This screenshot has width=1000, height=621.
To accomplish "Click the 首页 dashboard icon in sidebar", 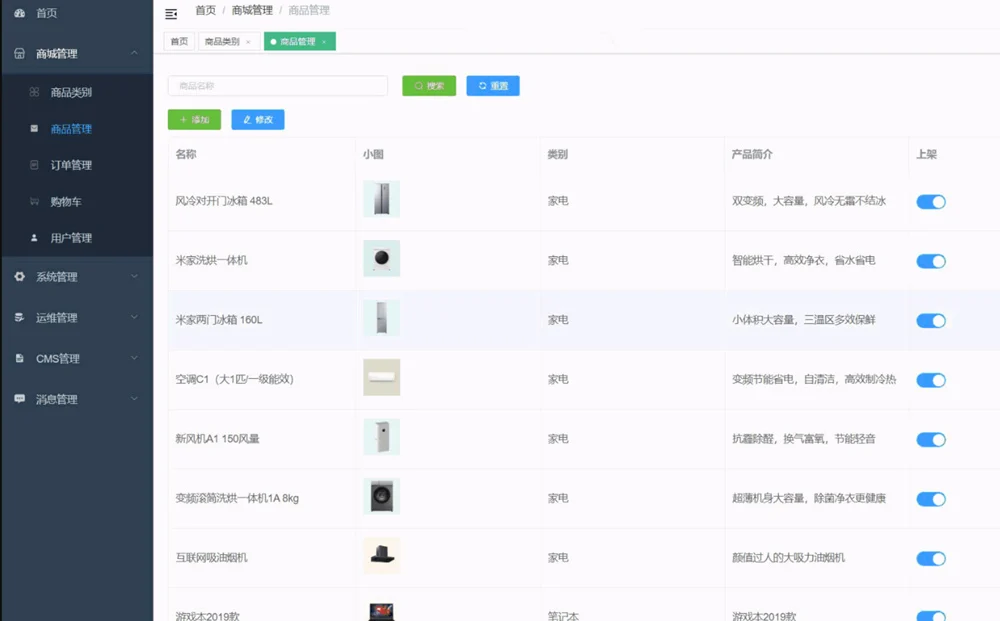I will pyautogui.click(x=19, y=13).
